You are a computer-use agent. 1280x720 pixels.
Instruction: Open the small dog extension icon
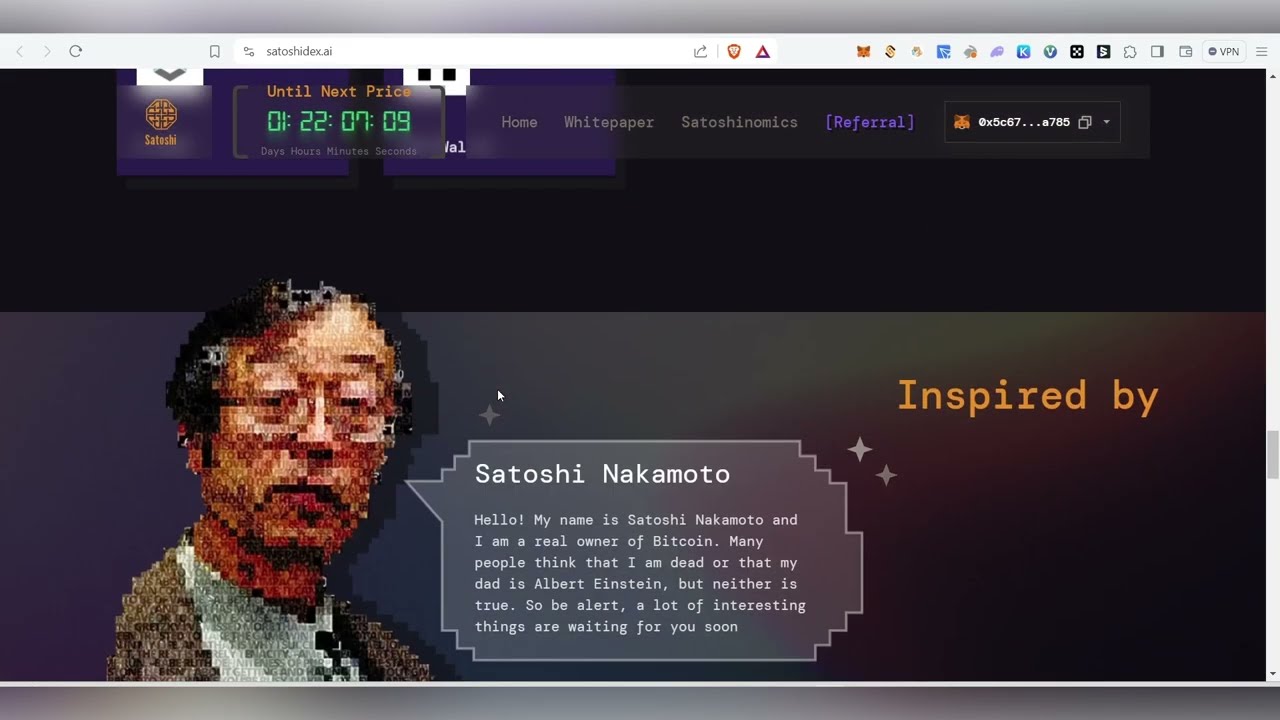pyautogui.click(x=916, y=51)
